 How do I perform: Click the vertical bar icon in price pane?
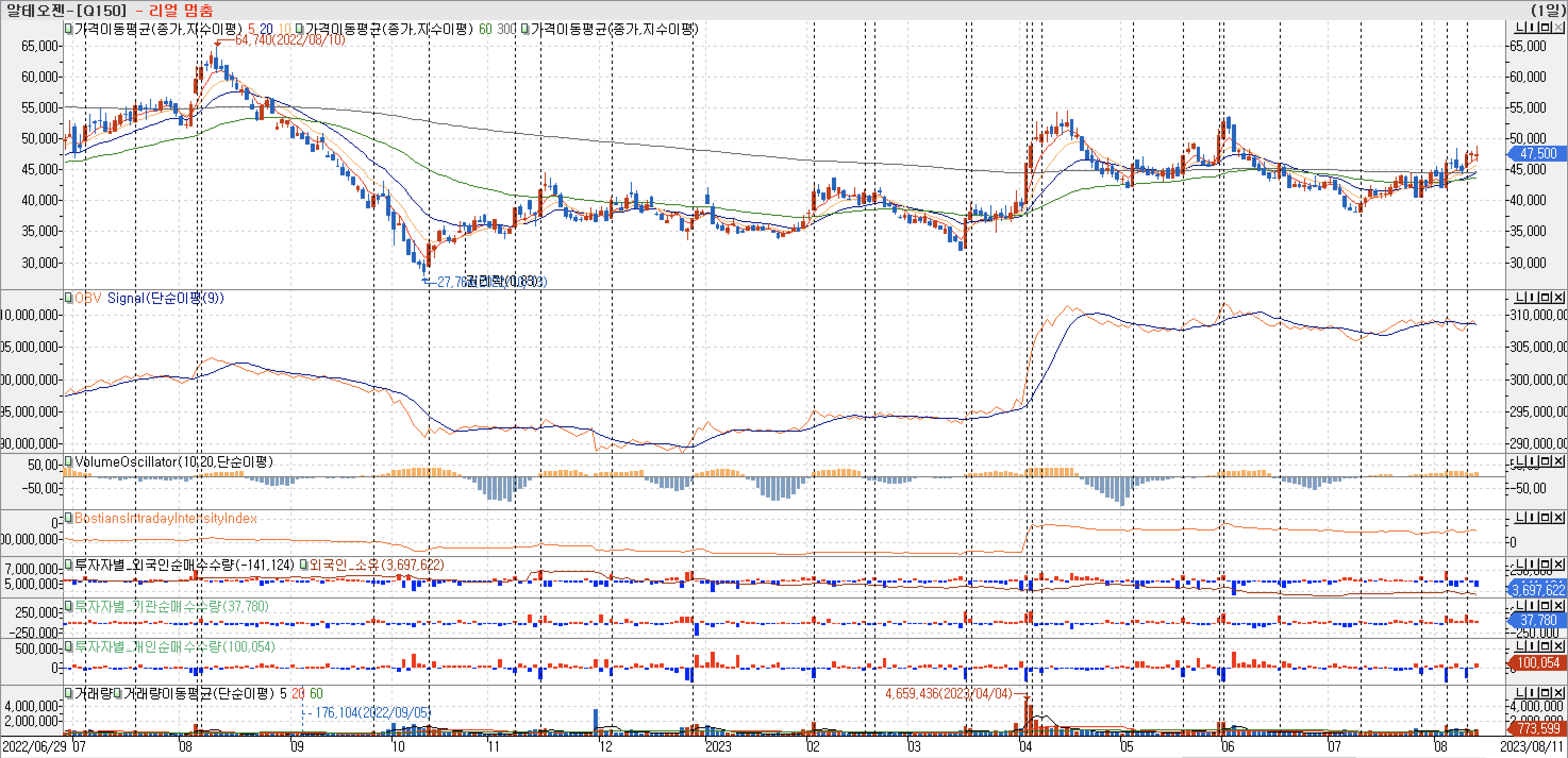click(1532, 28)
